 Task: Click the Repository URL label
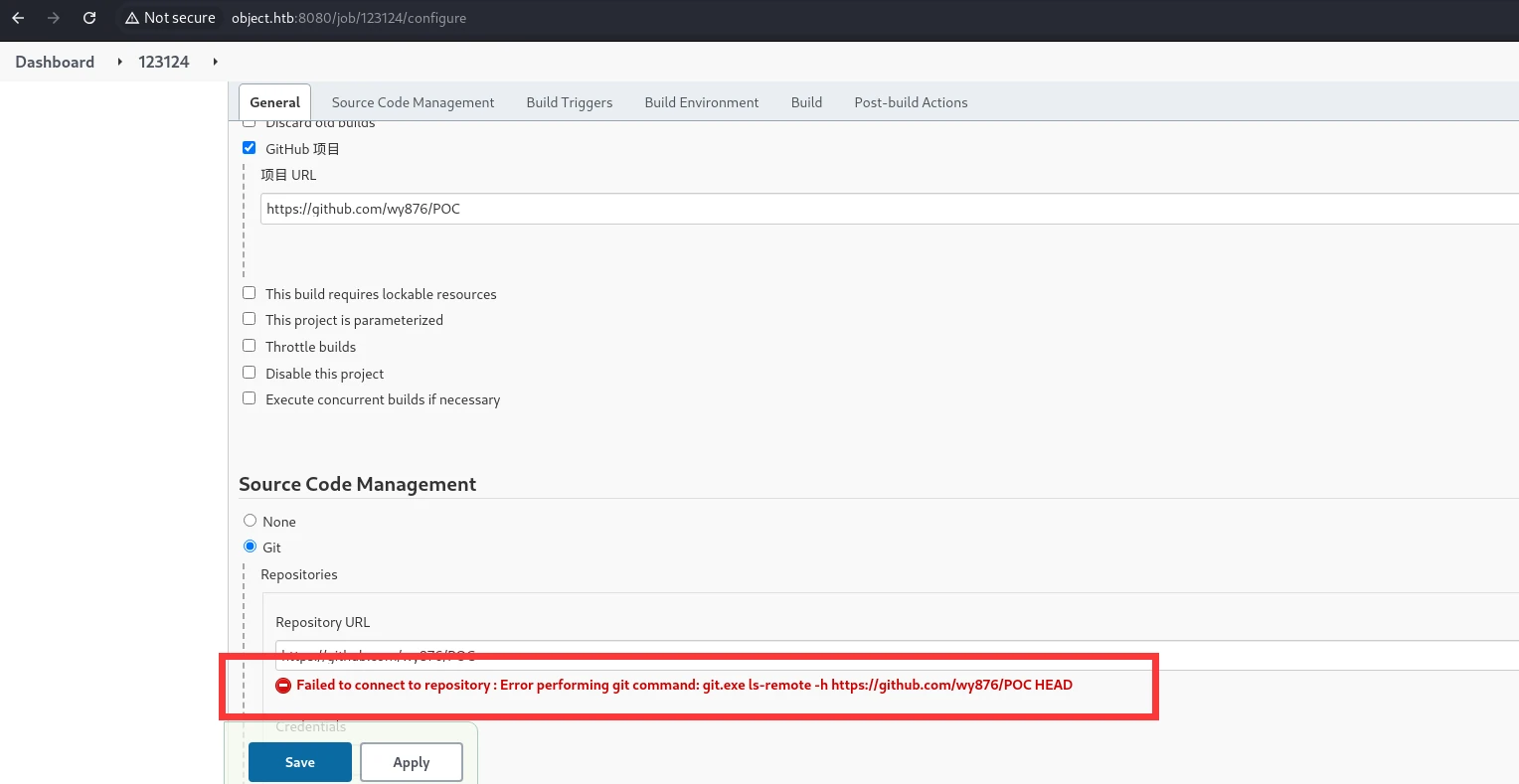click(x=323, y=622)
